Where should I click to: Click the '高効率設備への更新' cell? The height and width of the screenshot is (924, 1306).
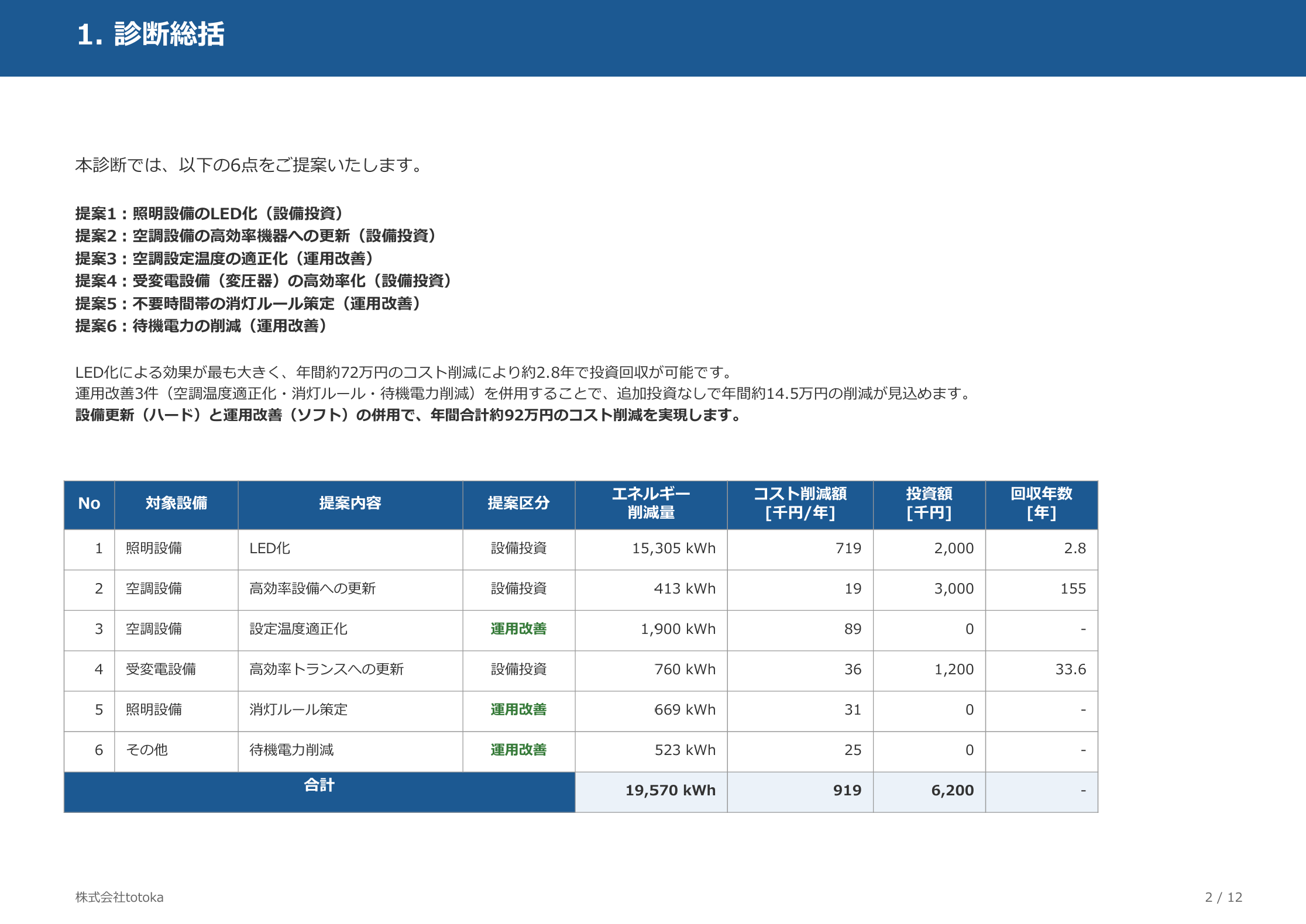pyautogui.click(x=350, y=590)
